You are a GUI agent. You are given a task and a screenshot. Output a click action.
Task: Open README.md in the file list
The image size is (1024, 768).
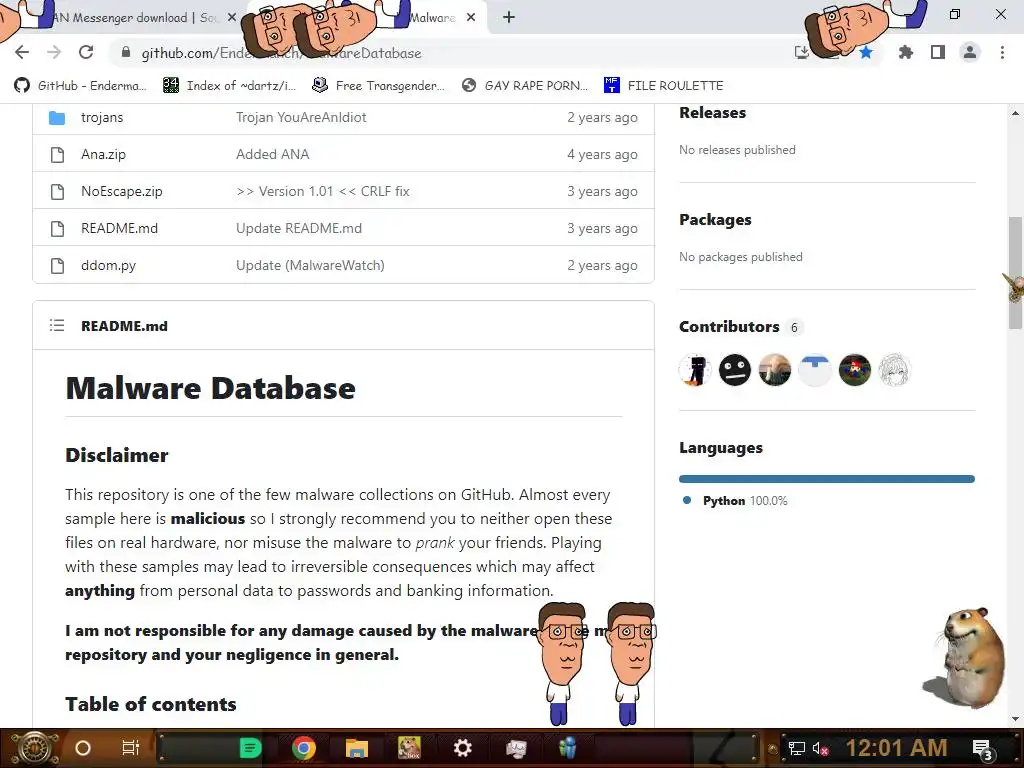[120, 229]
